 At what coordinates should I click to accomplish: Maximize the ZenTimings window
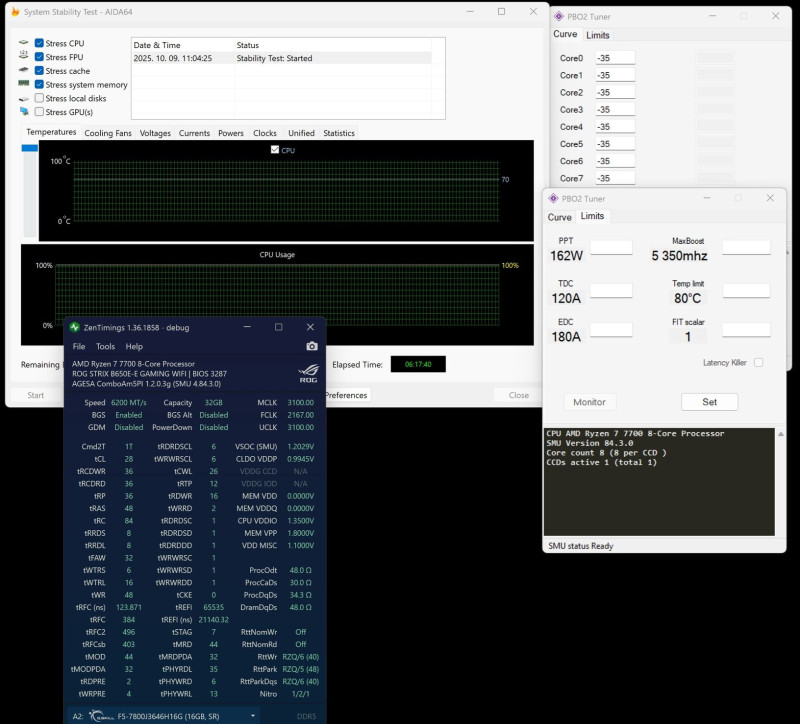279,327
